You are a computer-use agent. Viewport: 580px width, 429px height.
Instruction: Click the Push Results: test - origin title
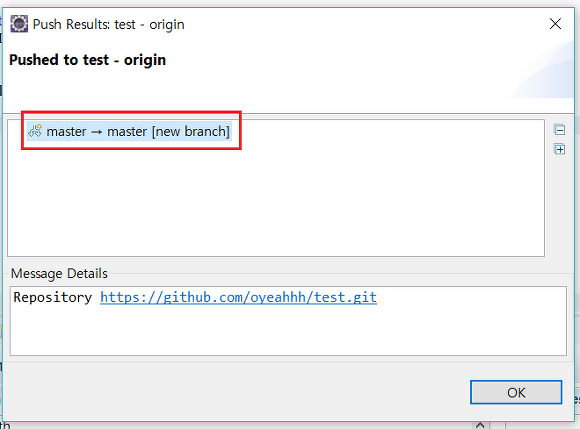tap(108, 24)
